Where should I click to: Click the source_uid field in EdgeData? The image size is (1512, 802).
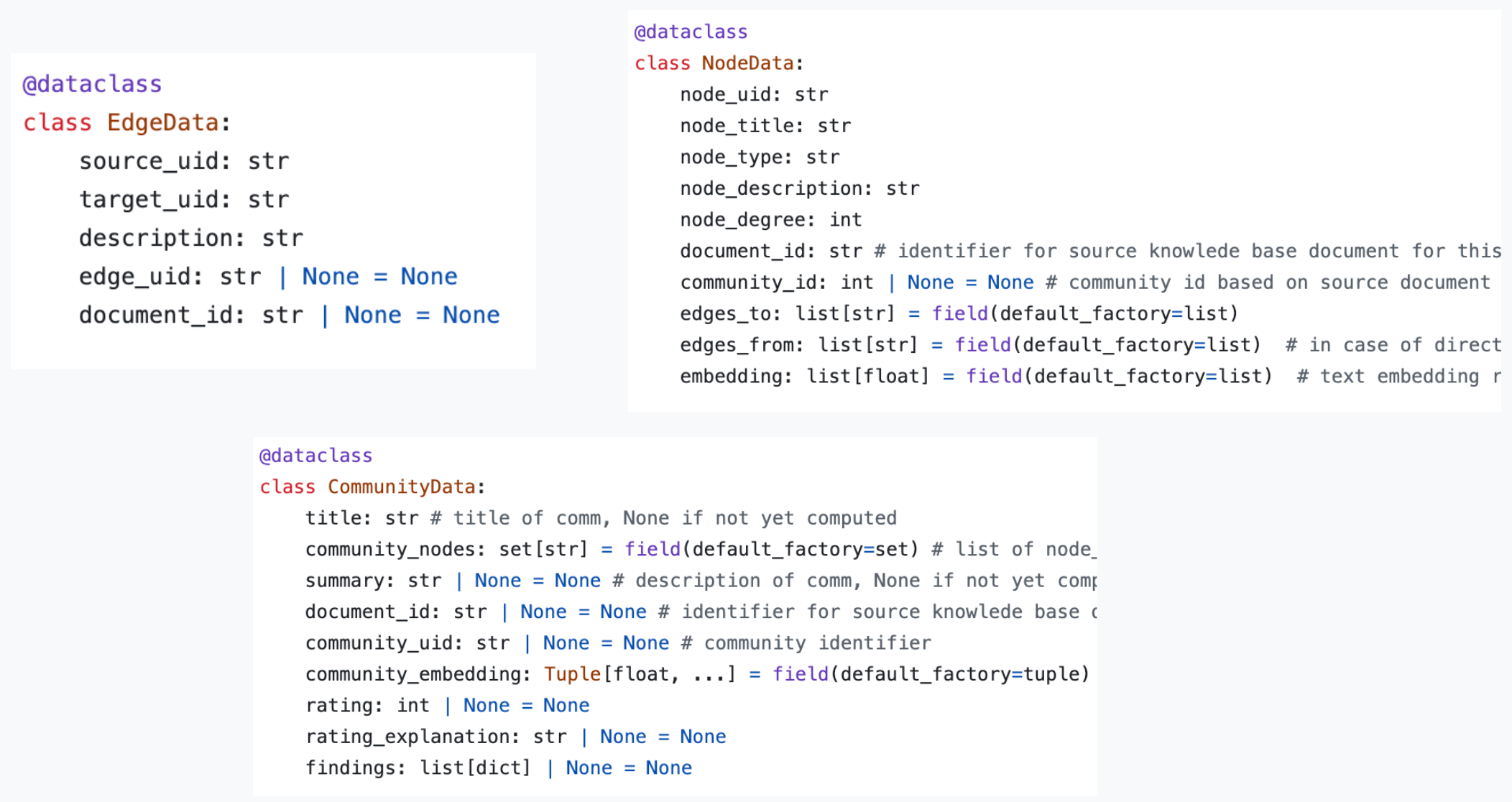point(147,161)
